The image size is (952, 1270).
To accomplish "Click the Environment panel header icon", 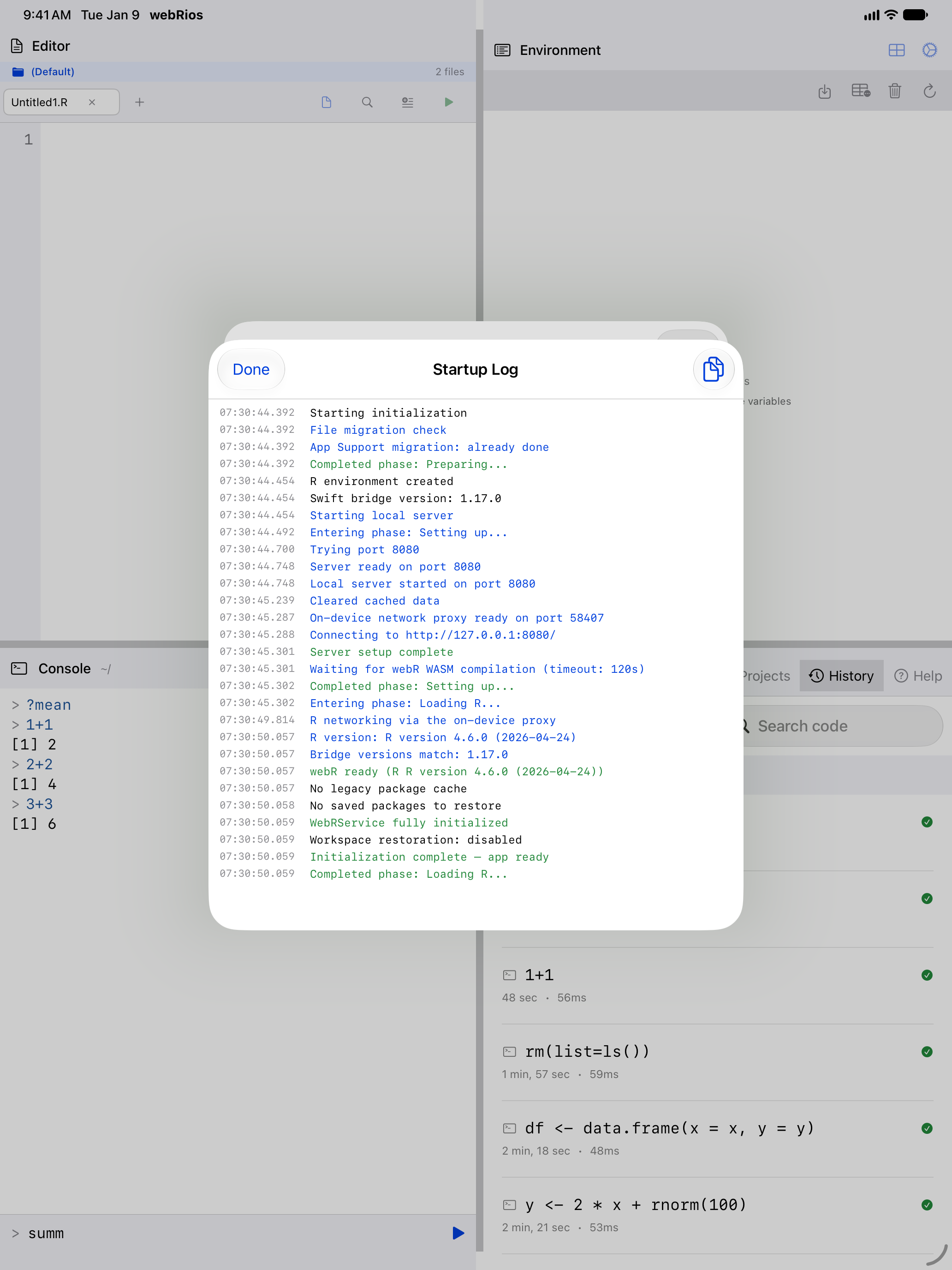I will pos(502,50).
